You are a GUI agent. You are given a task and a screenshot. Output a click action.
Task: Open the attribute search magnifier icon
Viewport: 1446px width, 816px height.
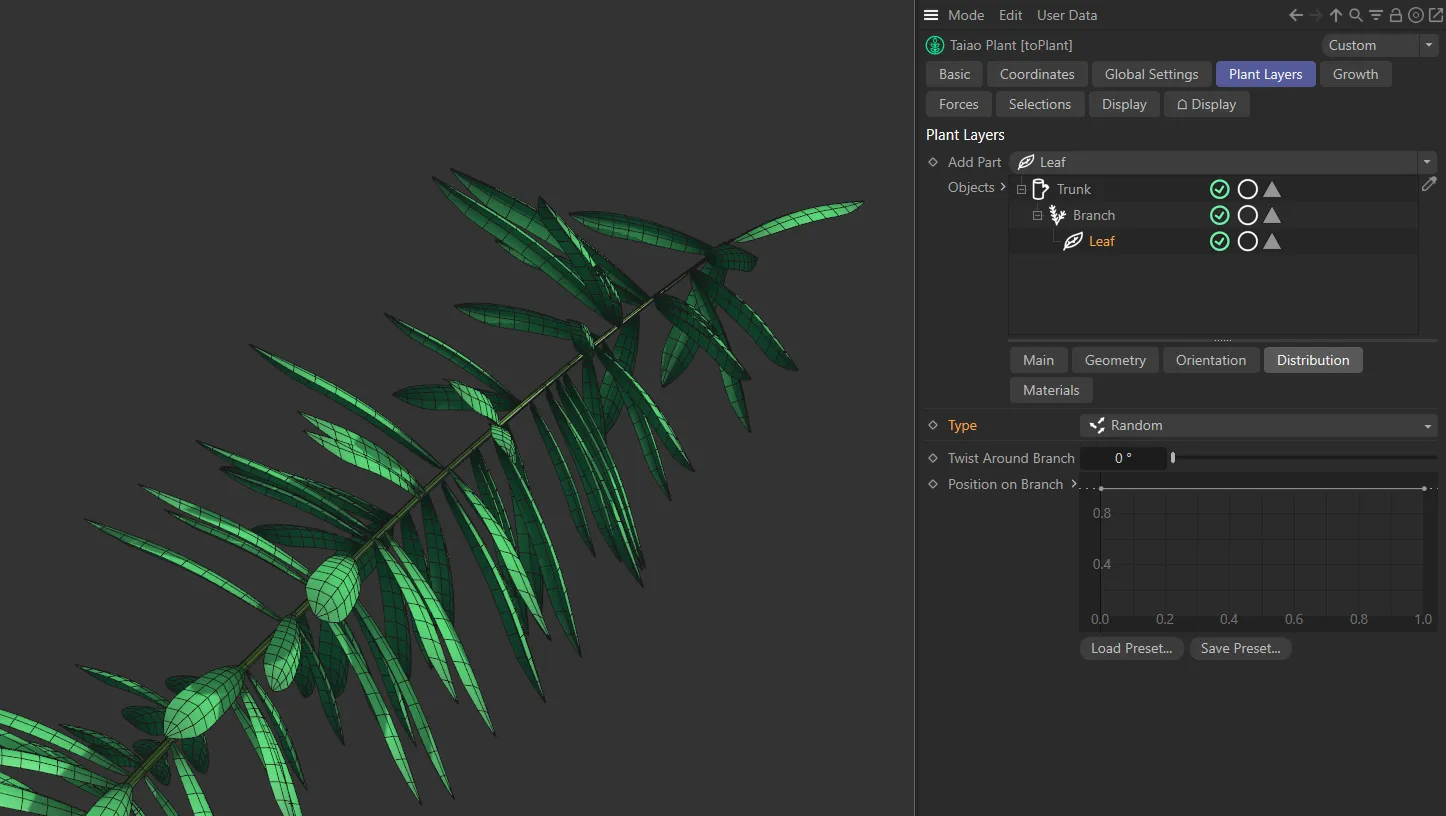[x=1355, y=15]
